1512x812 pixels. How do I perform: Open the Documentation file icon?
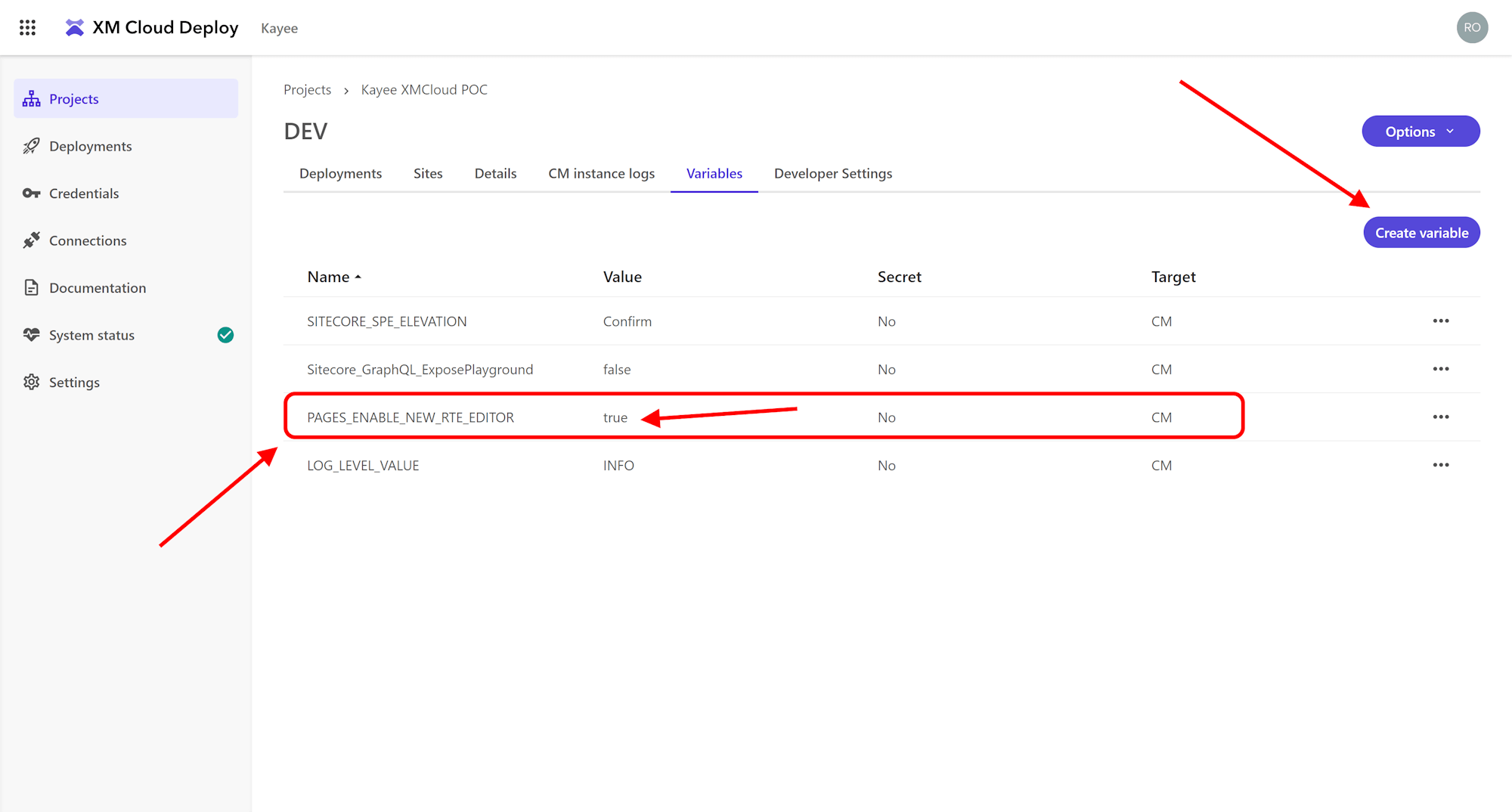[31, 288]
